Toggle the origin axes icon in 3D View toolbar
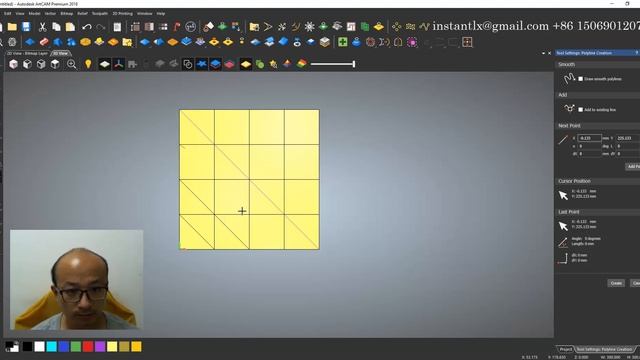Viewport: 640px width, 360px height. pyautogui.click(x=118, y=64)
